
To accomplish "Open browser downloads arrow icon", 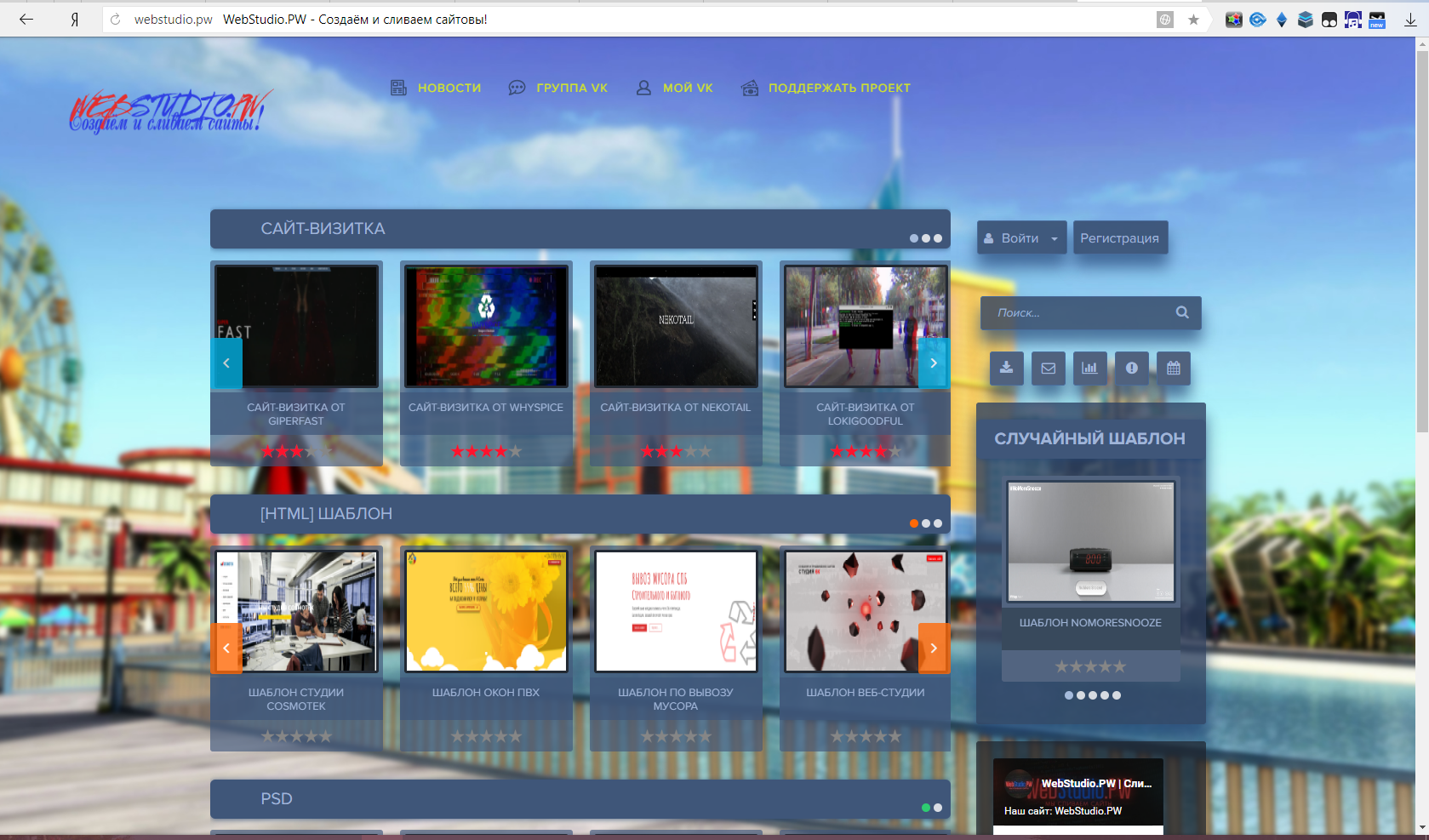I will (1410, 20).
